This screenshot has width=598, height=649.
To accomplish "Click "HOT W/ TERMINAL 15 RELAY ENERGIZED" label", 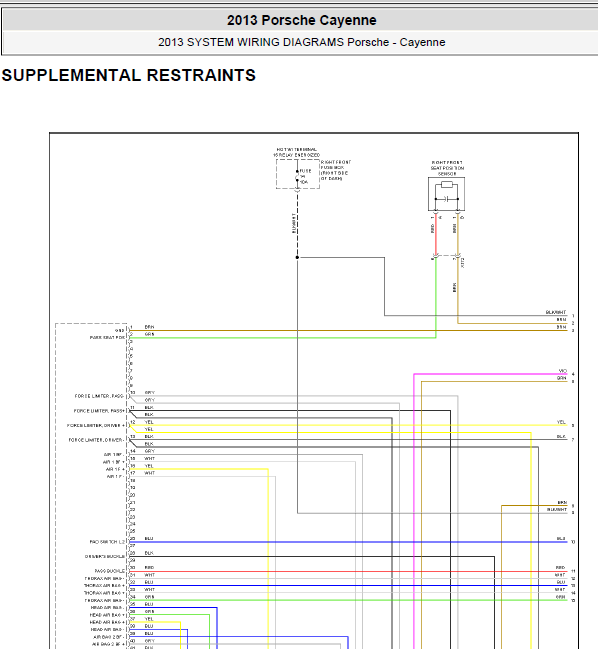I will point(296,152).
